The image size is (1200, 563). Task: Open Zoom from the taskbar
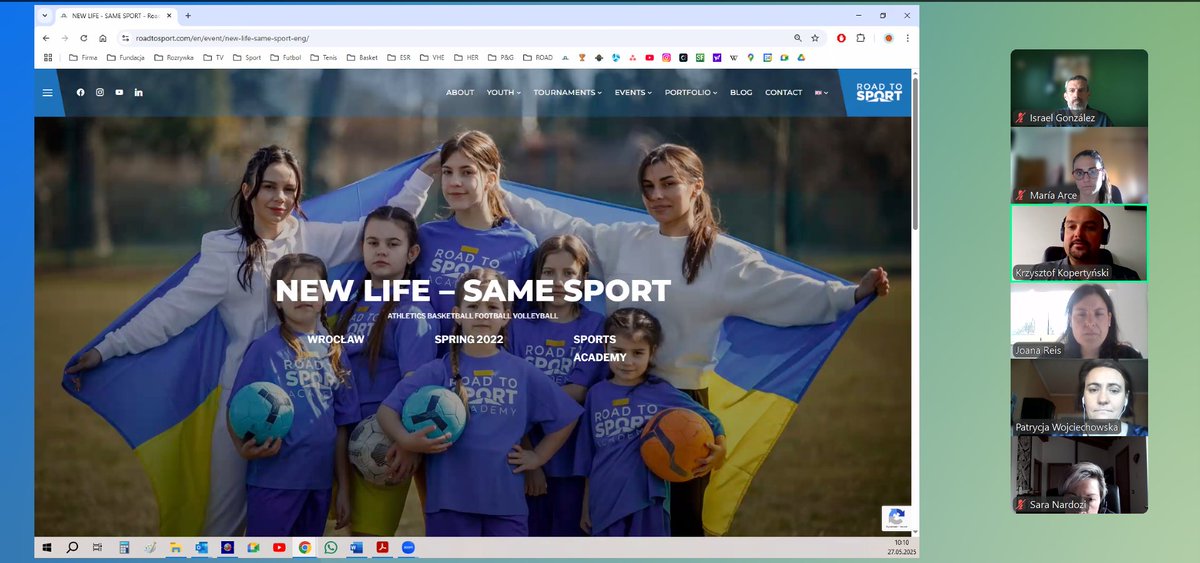[x=408, y=547]
